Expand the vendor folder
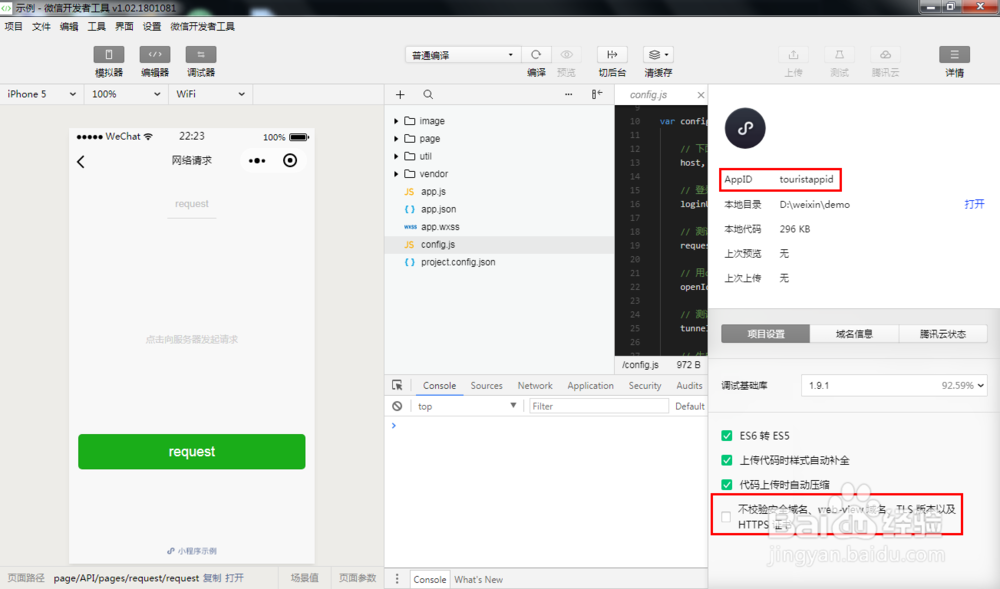This screenshot has width=1000, height=589. coord(396,173)
